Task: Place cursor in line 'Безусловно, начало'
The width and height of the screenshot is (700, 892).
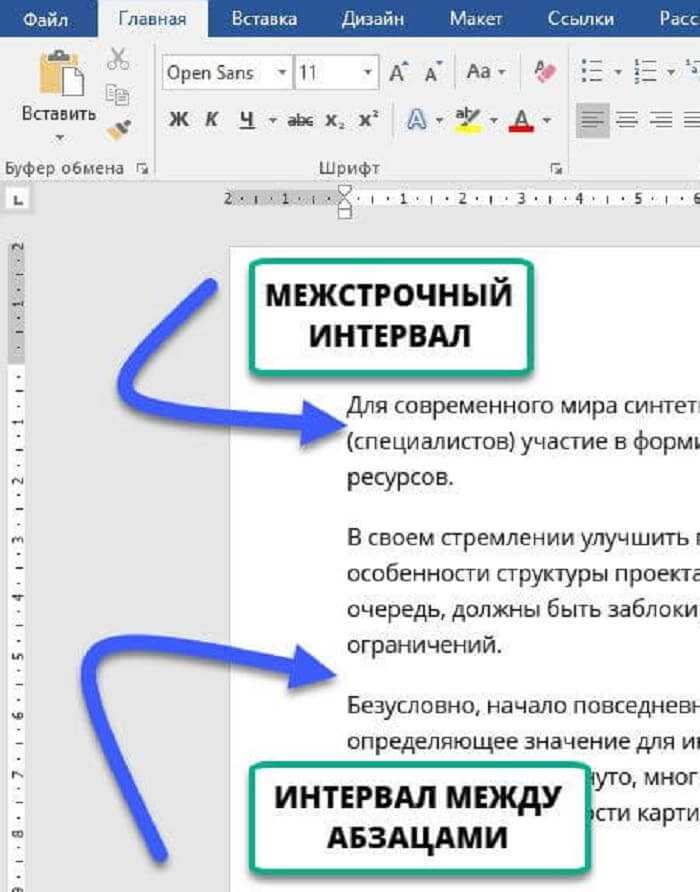Action: (x=523, y=706)
